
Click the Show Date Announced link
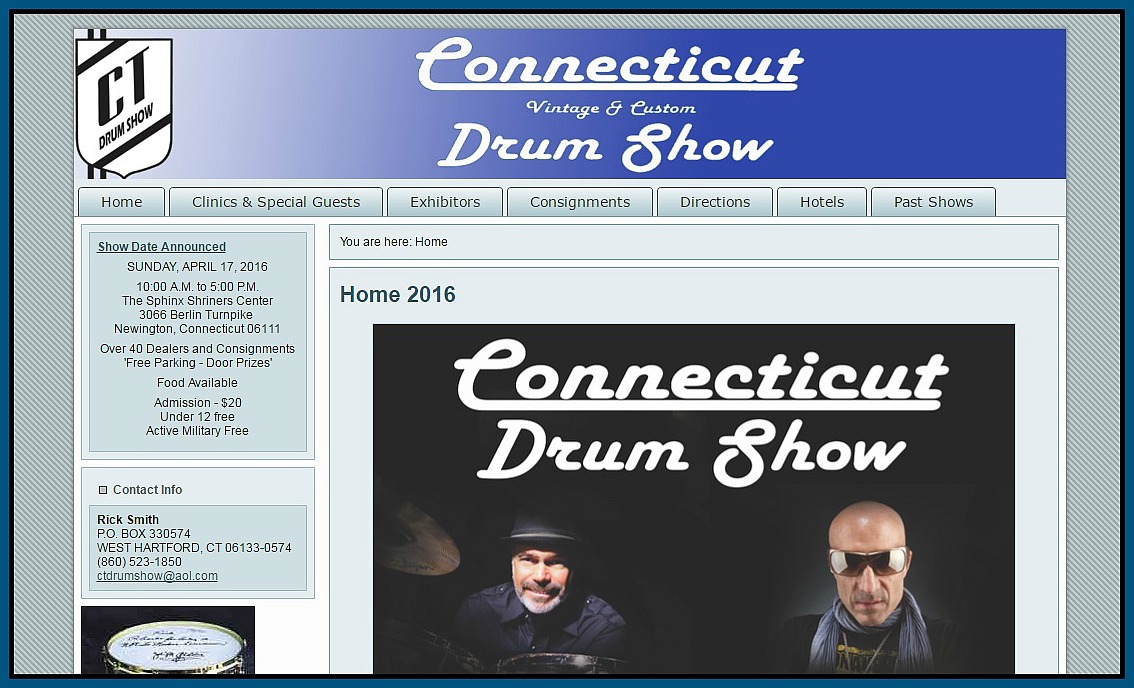coord(161,246)
